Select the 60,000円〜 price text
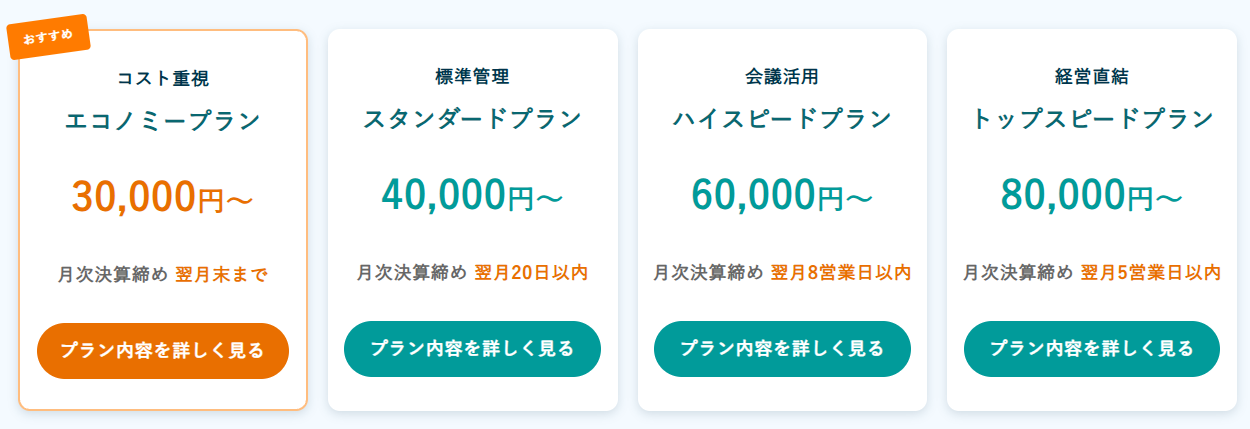Image resolution: width=1250 pixels, height=429 pixels. tap(782, 195)
